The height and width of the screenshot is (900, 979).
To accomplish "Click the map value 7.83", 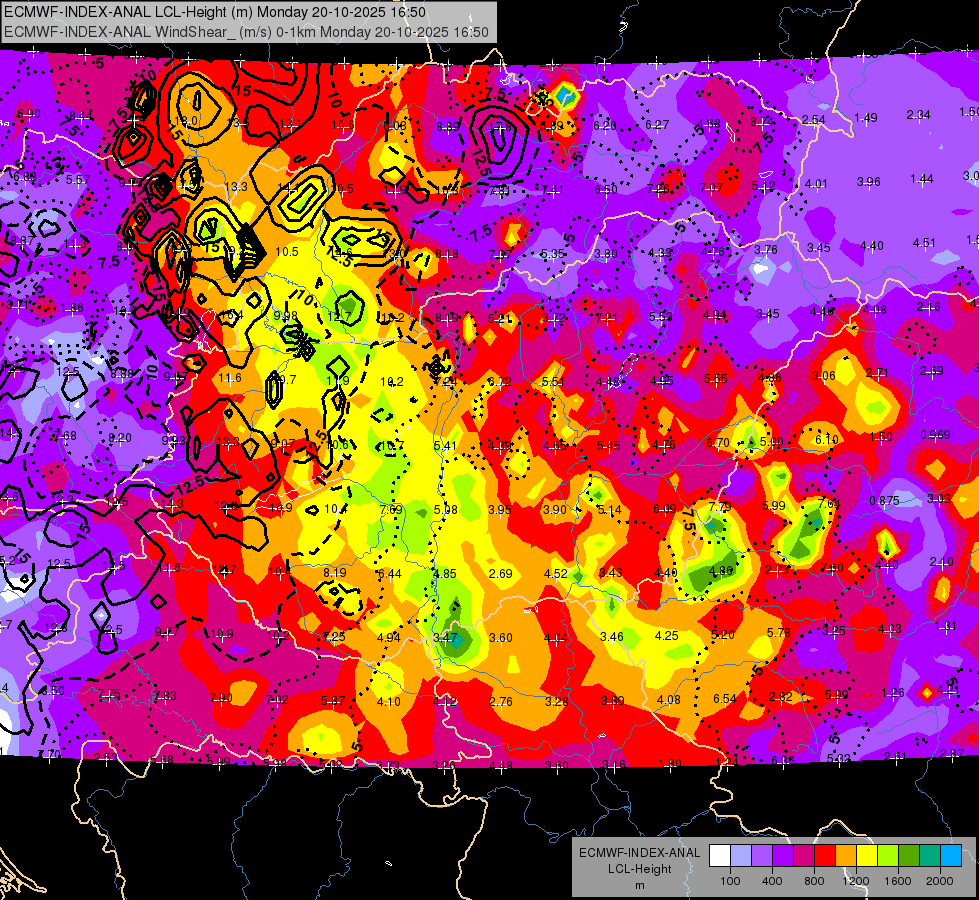I will coord(165,696).
